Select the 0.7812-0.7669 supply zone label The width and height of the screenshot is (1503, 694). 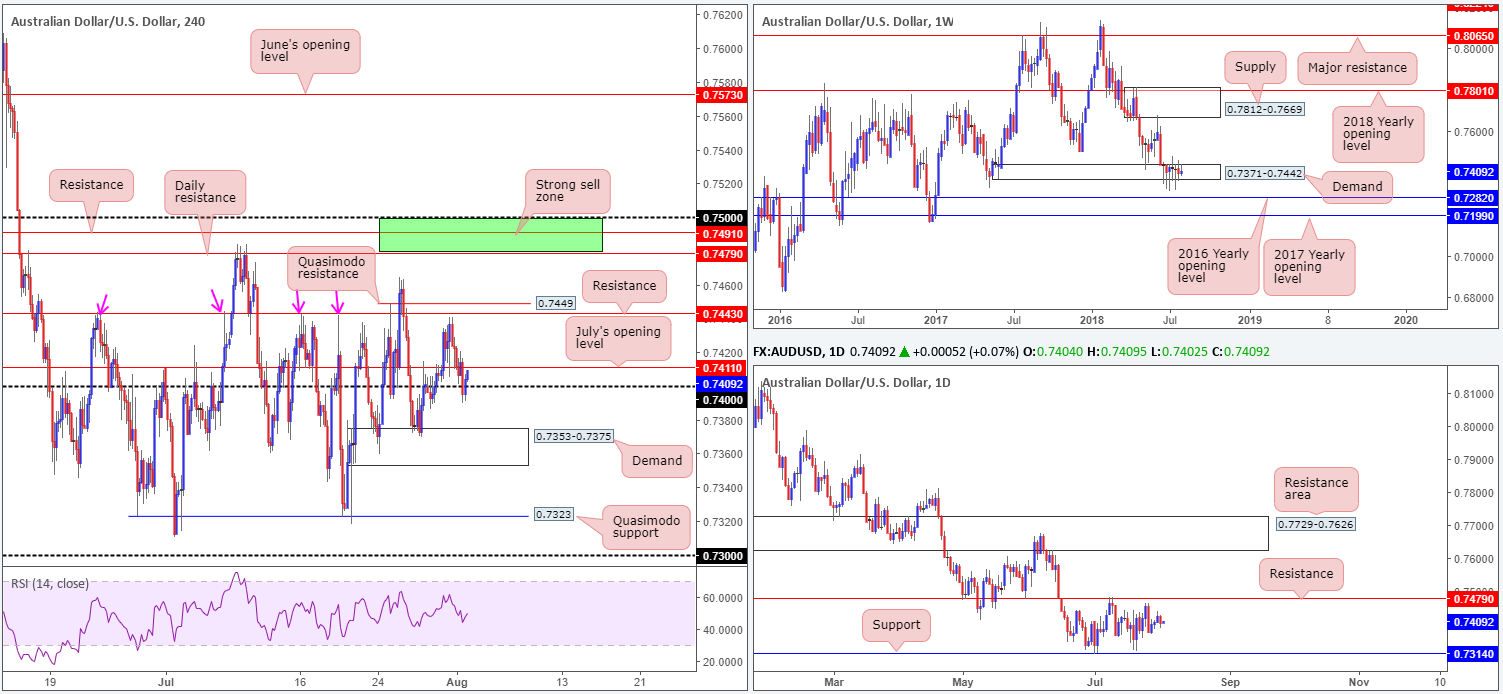1263,108
